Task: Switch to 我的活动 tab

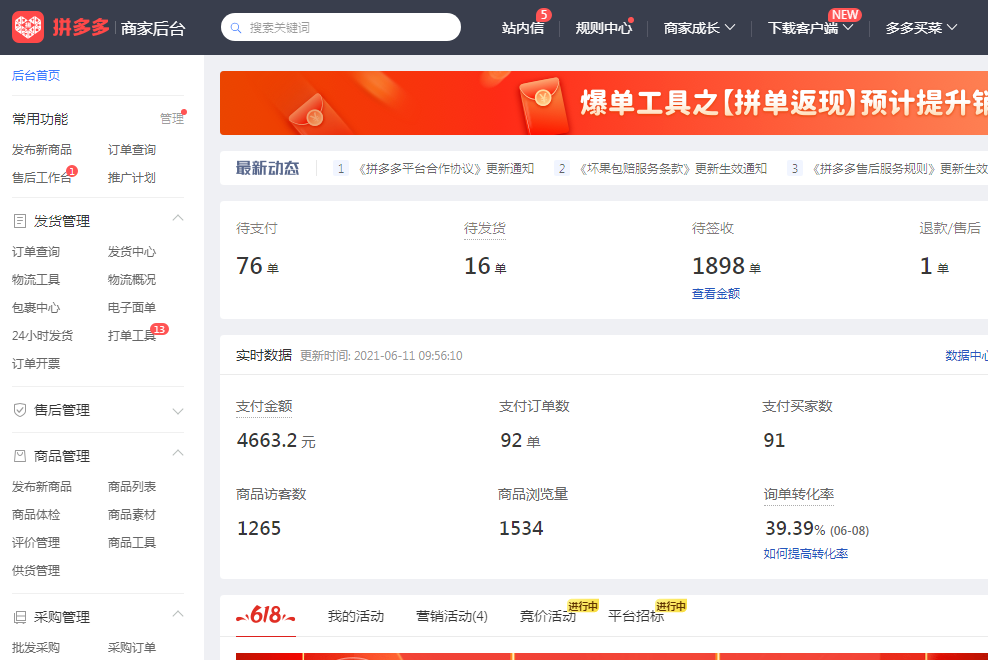Action: pyautogui.click(x=355, y=616)
